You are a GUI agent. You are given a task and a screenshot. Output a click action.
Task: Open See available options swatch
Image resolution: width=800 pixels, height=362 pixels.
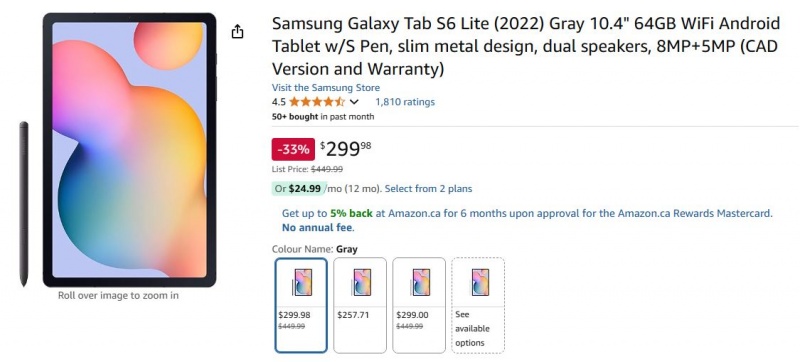pyautogui.click(x=478, y=305)
